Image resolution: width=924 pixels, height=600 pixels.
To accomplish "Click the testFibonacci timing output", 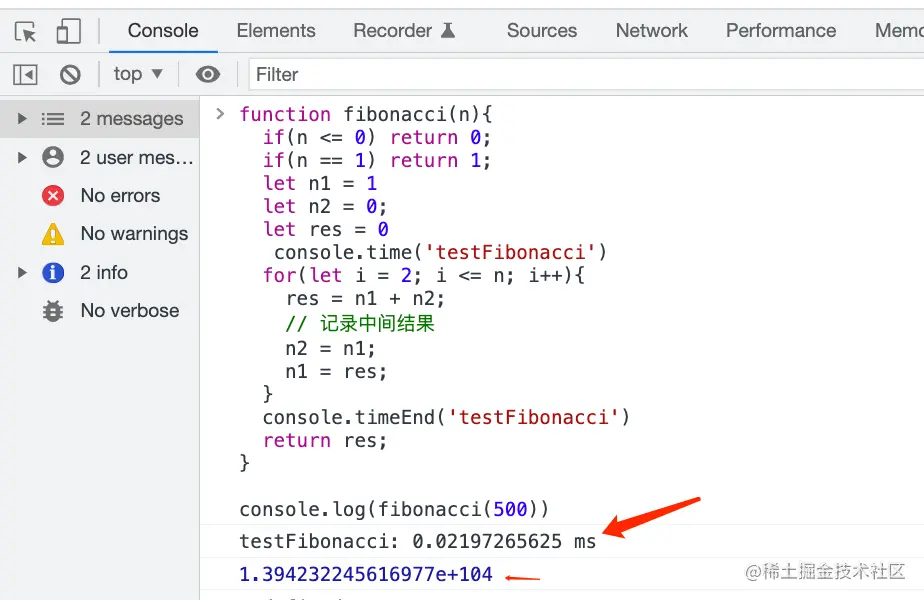I will pyautogui.click(x=418, y=542).
